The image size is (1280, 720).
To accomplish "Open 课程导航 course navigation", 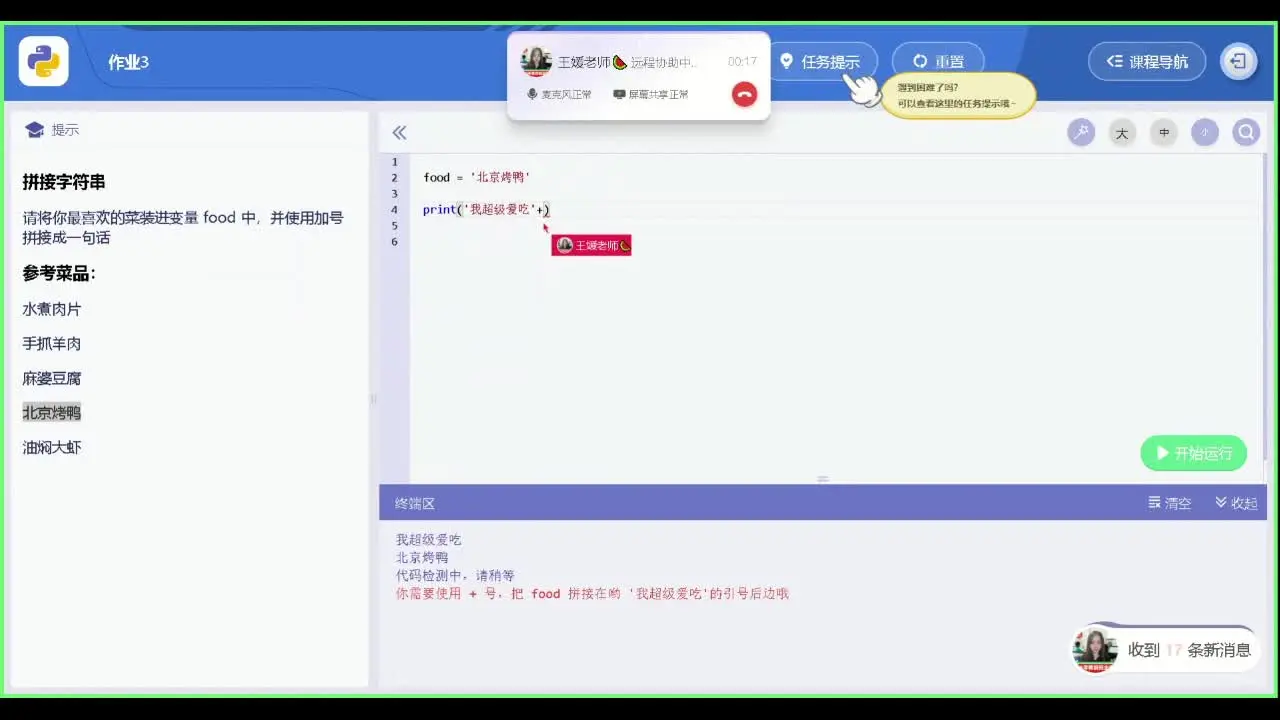I will coord(1146,61).
